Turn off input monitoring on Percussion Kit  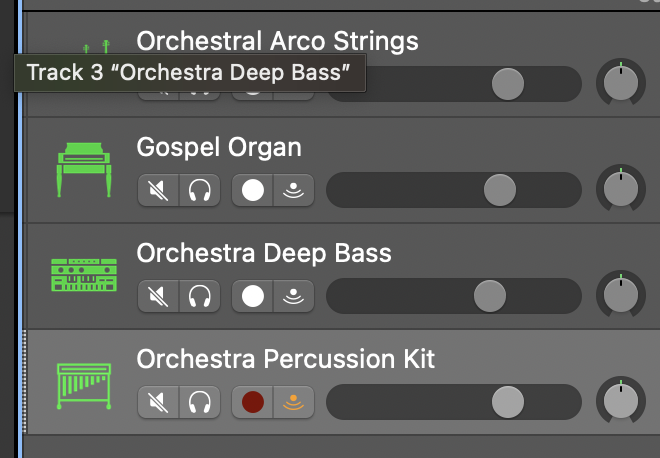point(295,402)
